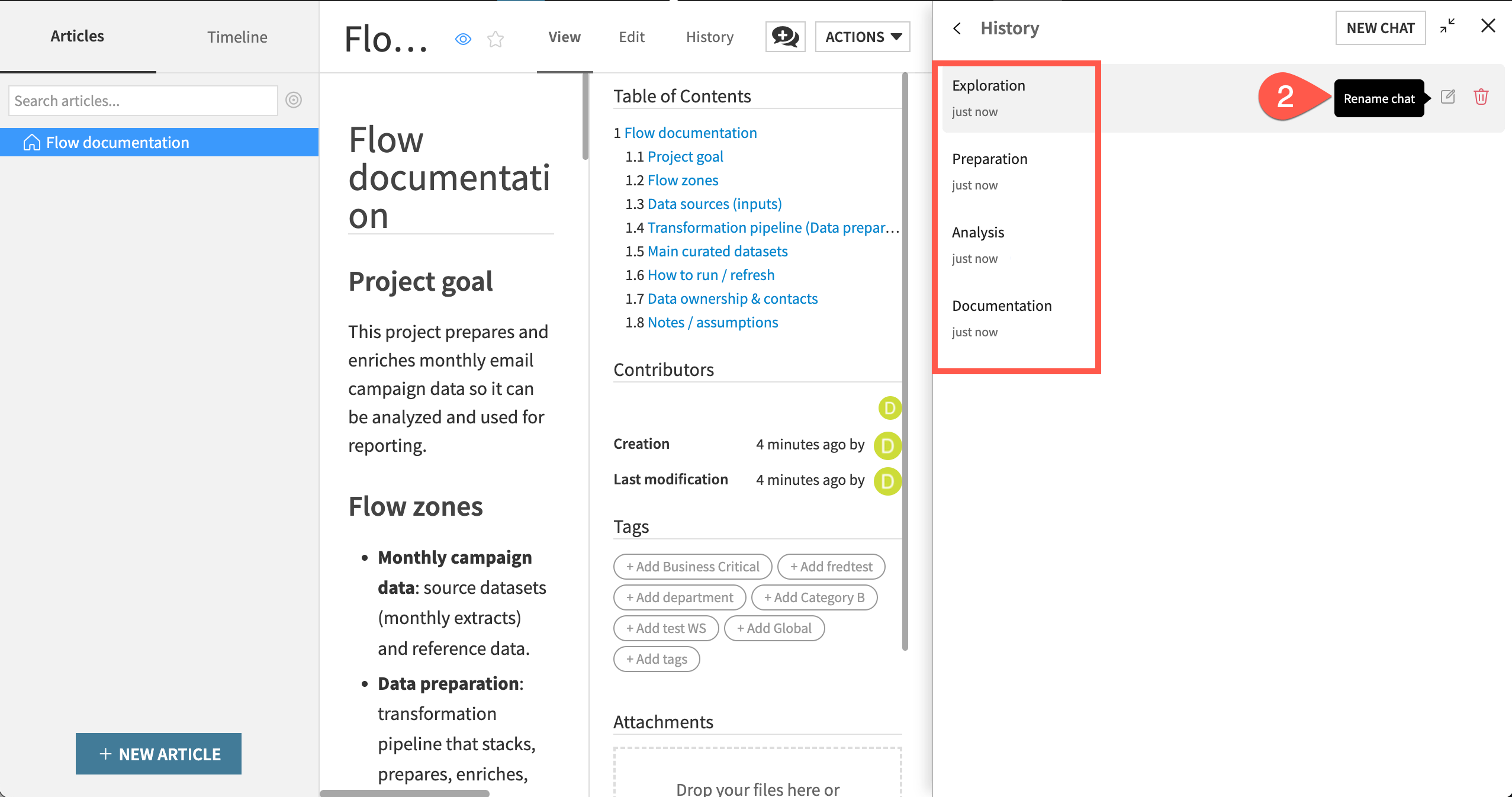Open the chat discussions icon

pos(785,37)
